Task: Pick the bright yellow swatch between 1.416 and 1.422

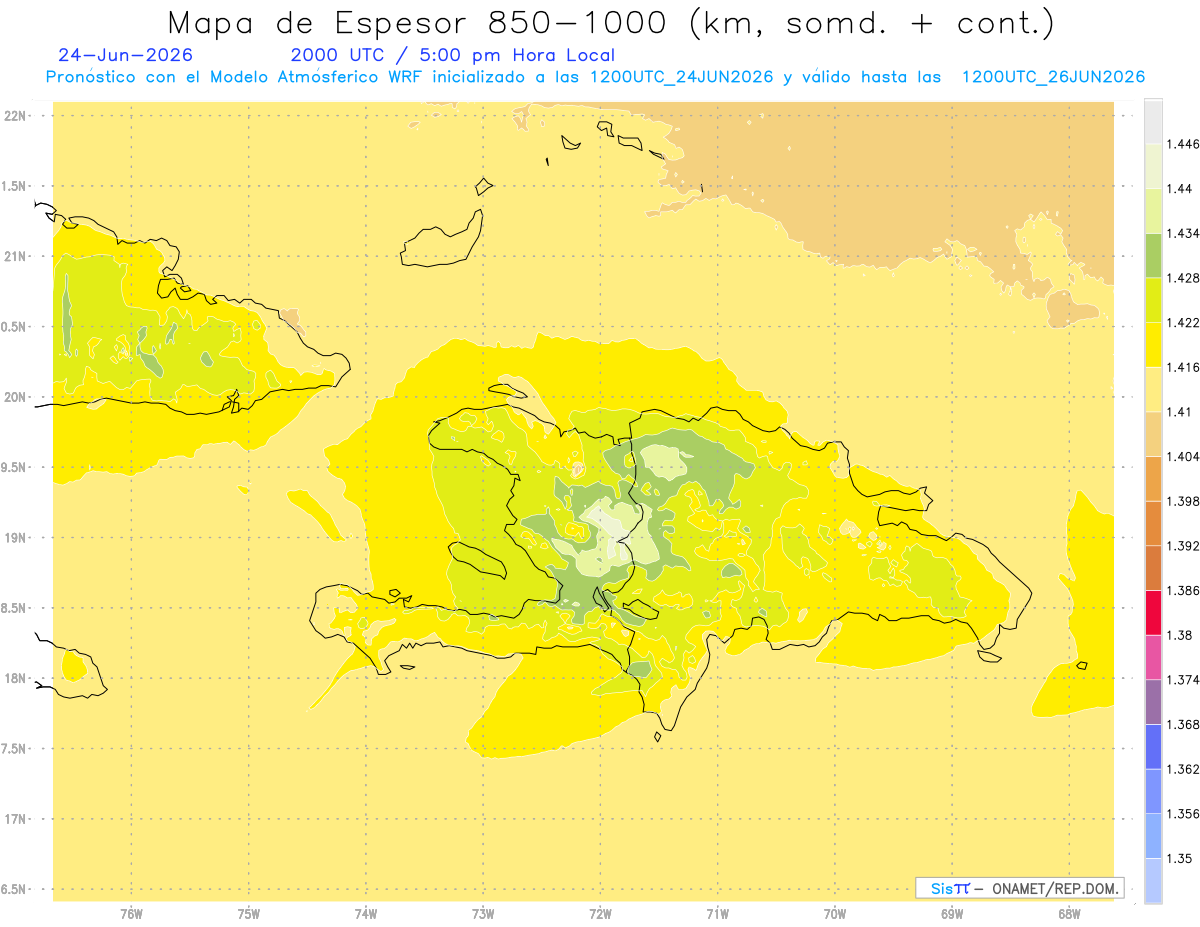Action: [x=1154, y=345]
